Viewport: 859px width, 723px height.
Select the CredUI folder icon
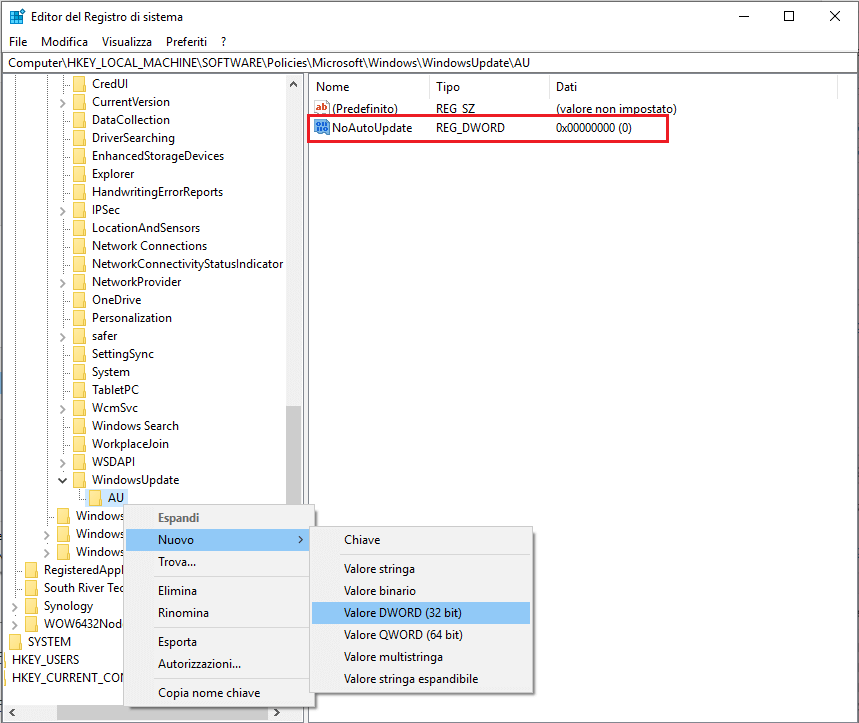(79, 84)
